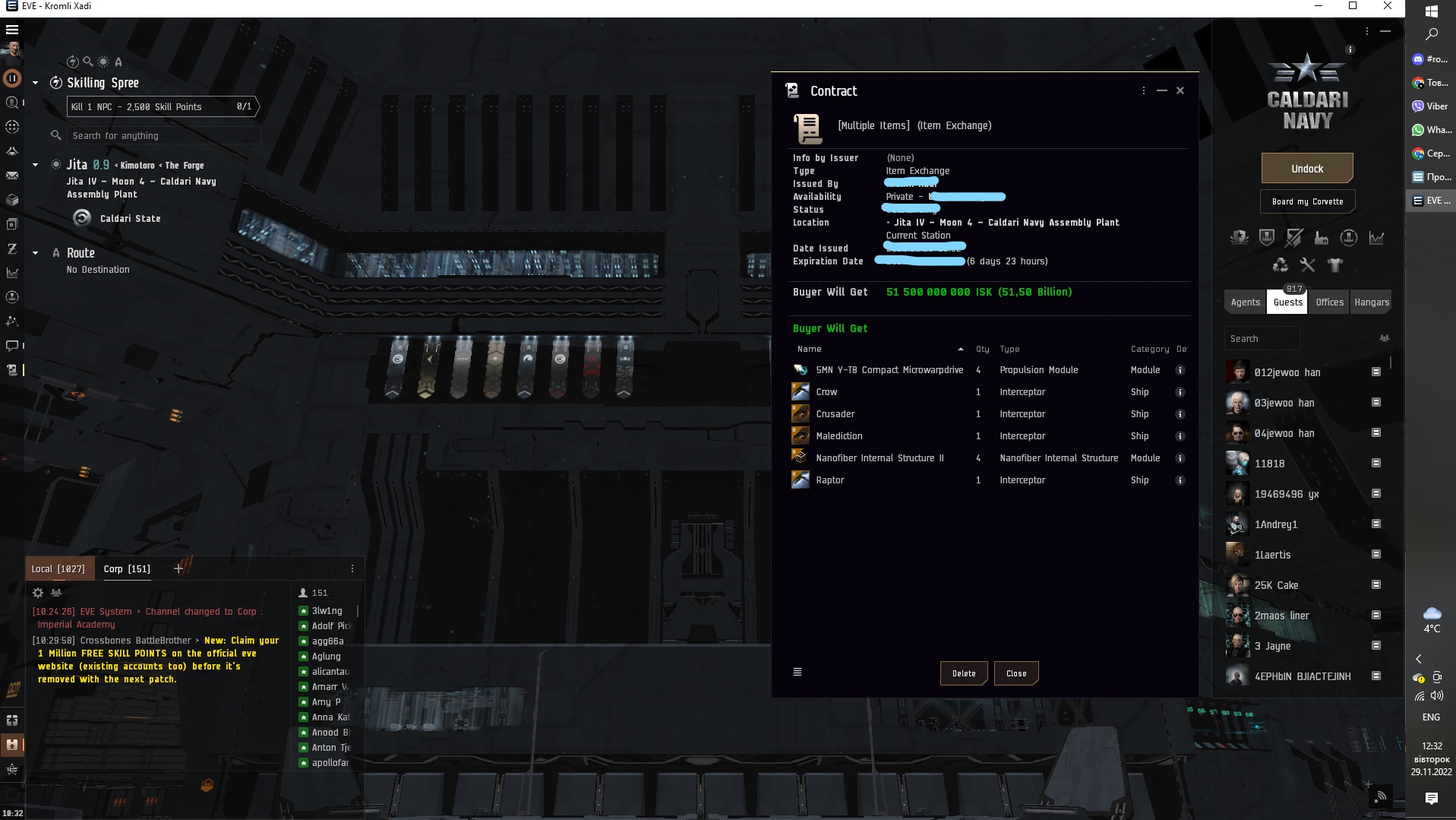Open the Neocom chat bubble icon

click(x=12, y=346)
